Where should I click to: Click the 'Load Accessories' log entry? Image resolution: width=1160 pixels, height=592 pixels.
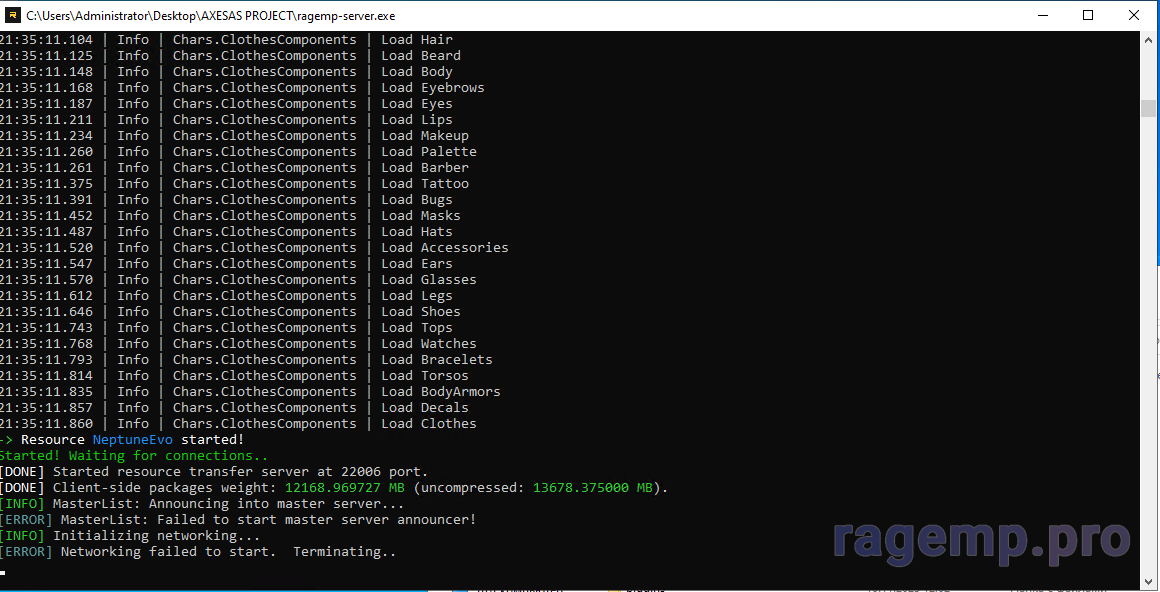pos(444,248)
